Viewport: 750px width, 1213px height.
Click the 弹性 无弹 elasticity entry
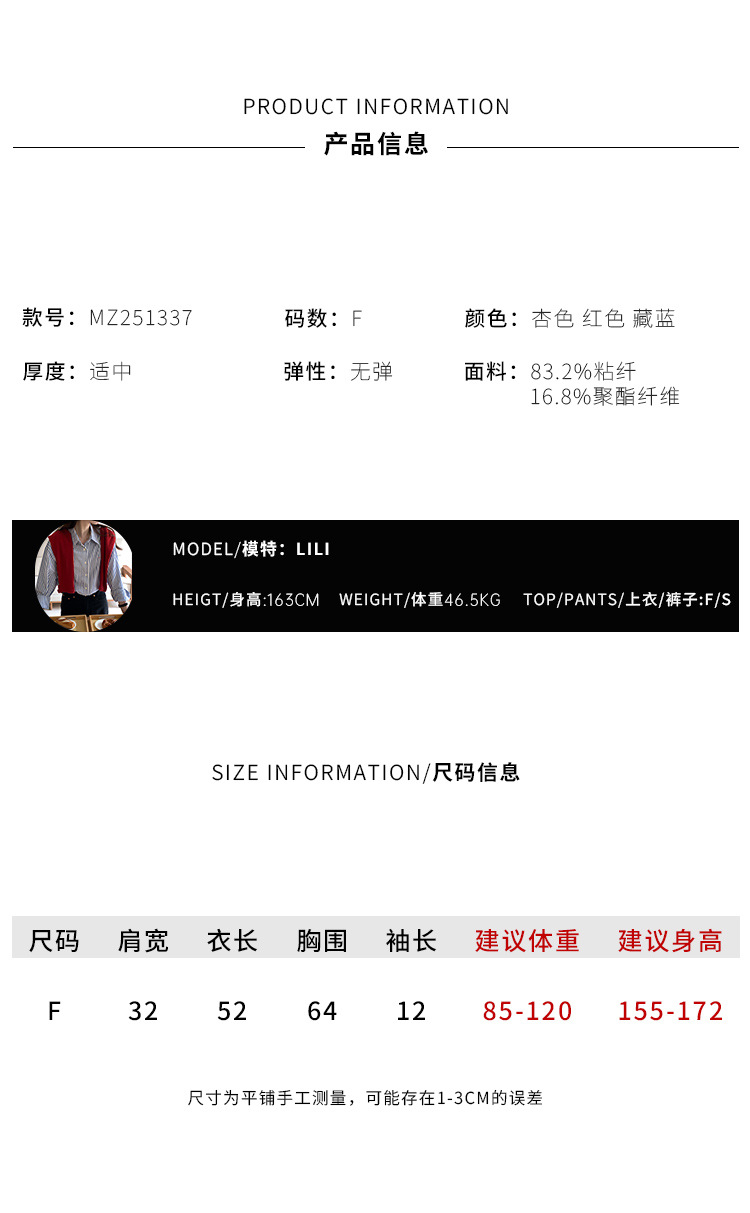tap(338, 372)
